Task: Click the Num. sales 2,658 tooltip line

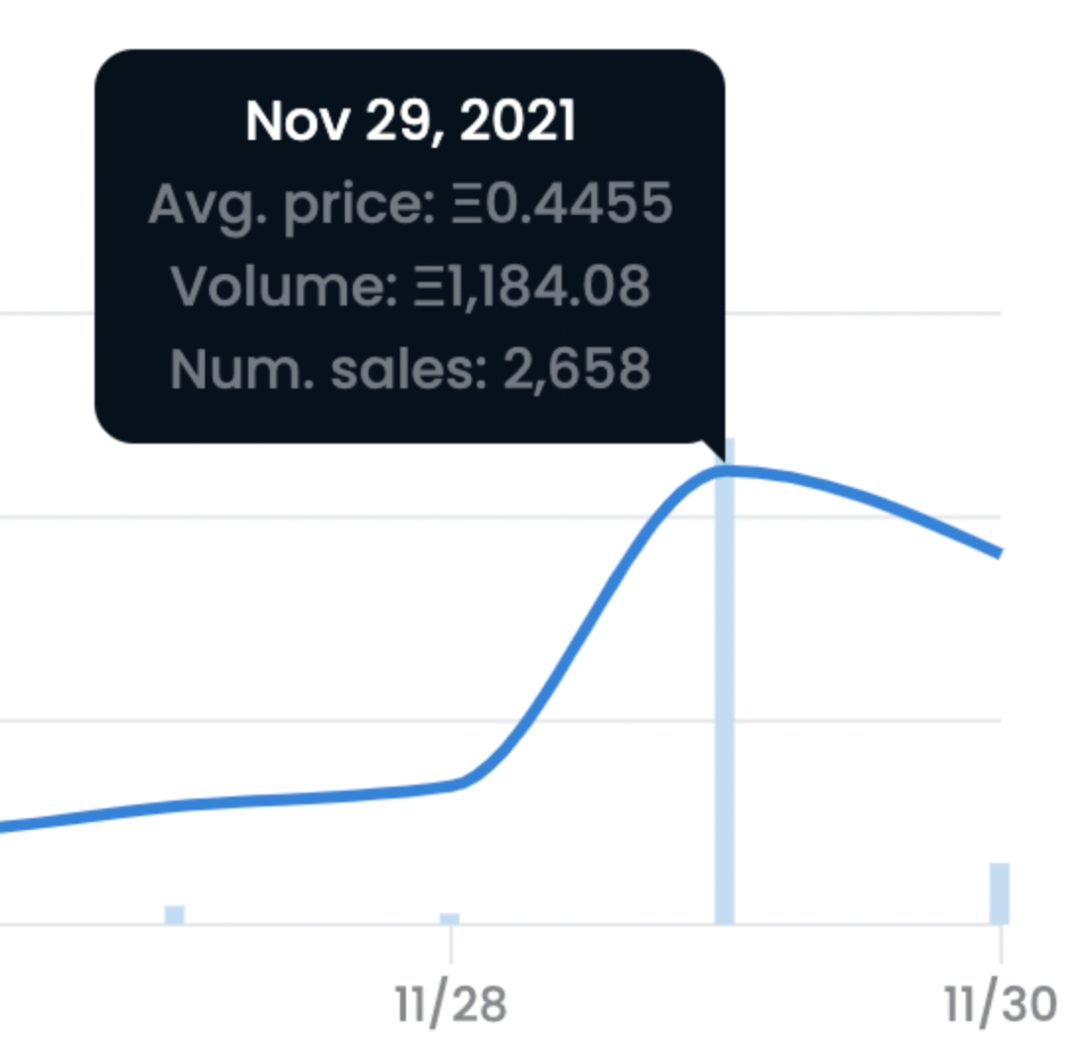Action: coord(411,369)
